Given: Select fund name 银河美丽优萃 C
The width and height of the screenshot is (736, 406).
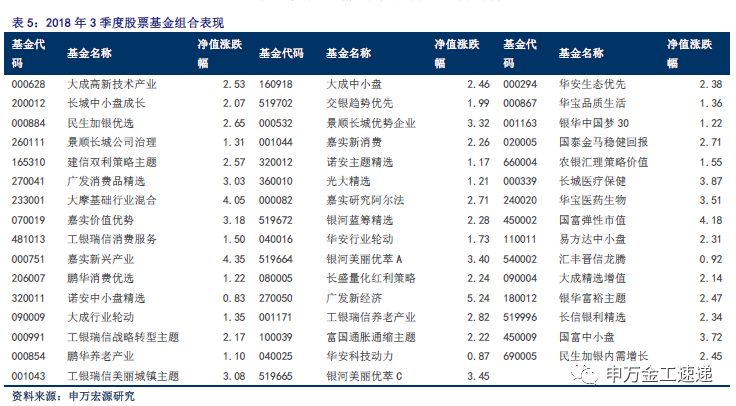Looking at the screenshot, I should point(365,376).
